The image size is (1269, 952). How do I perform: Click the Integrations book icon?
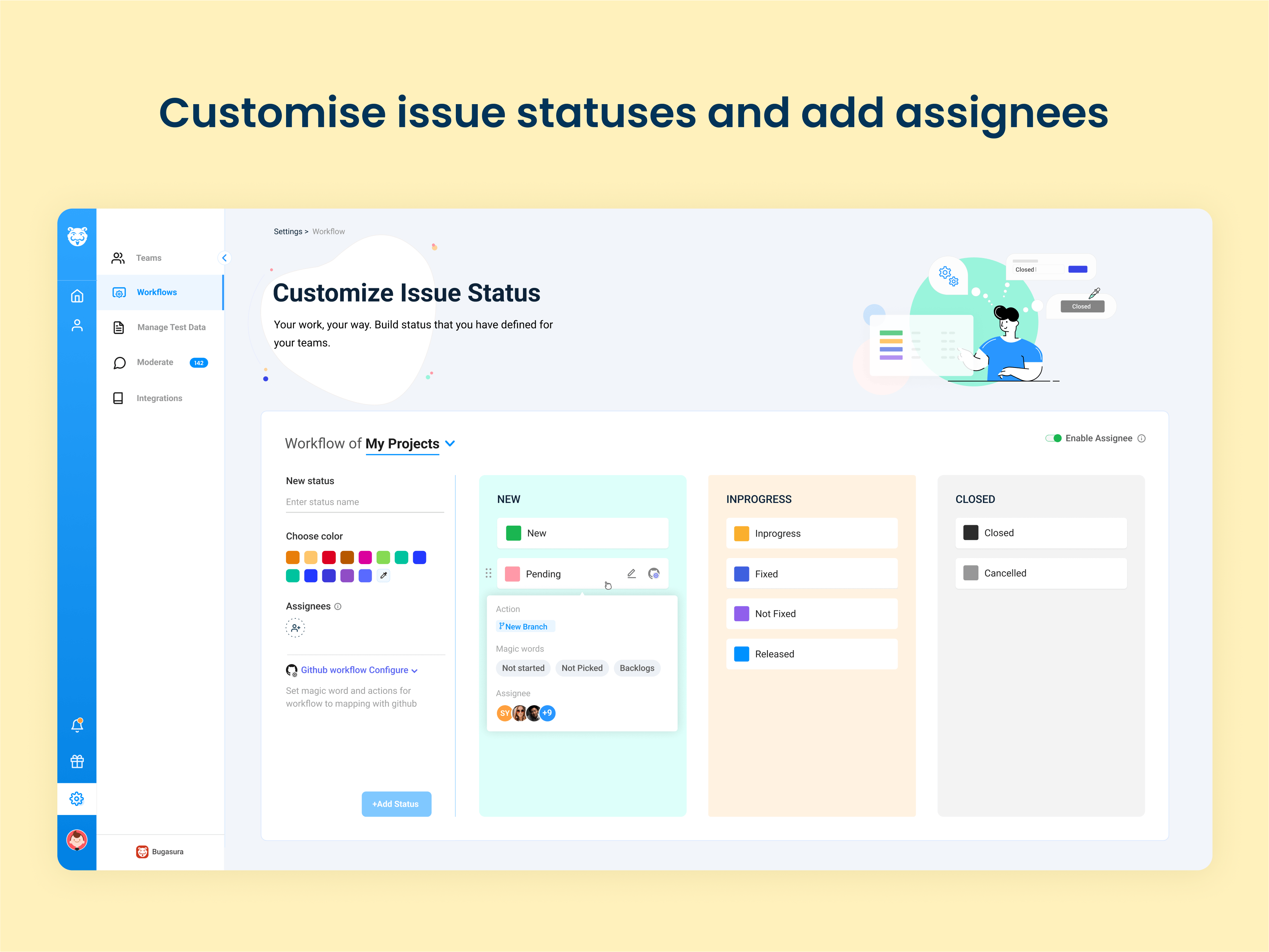[118, 398]
